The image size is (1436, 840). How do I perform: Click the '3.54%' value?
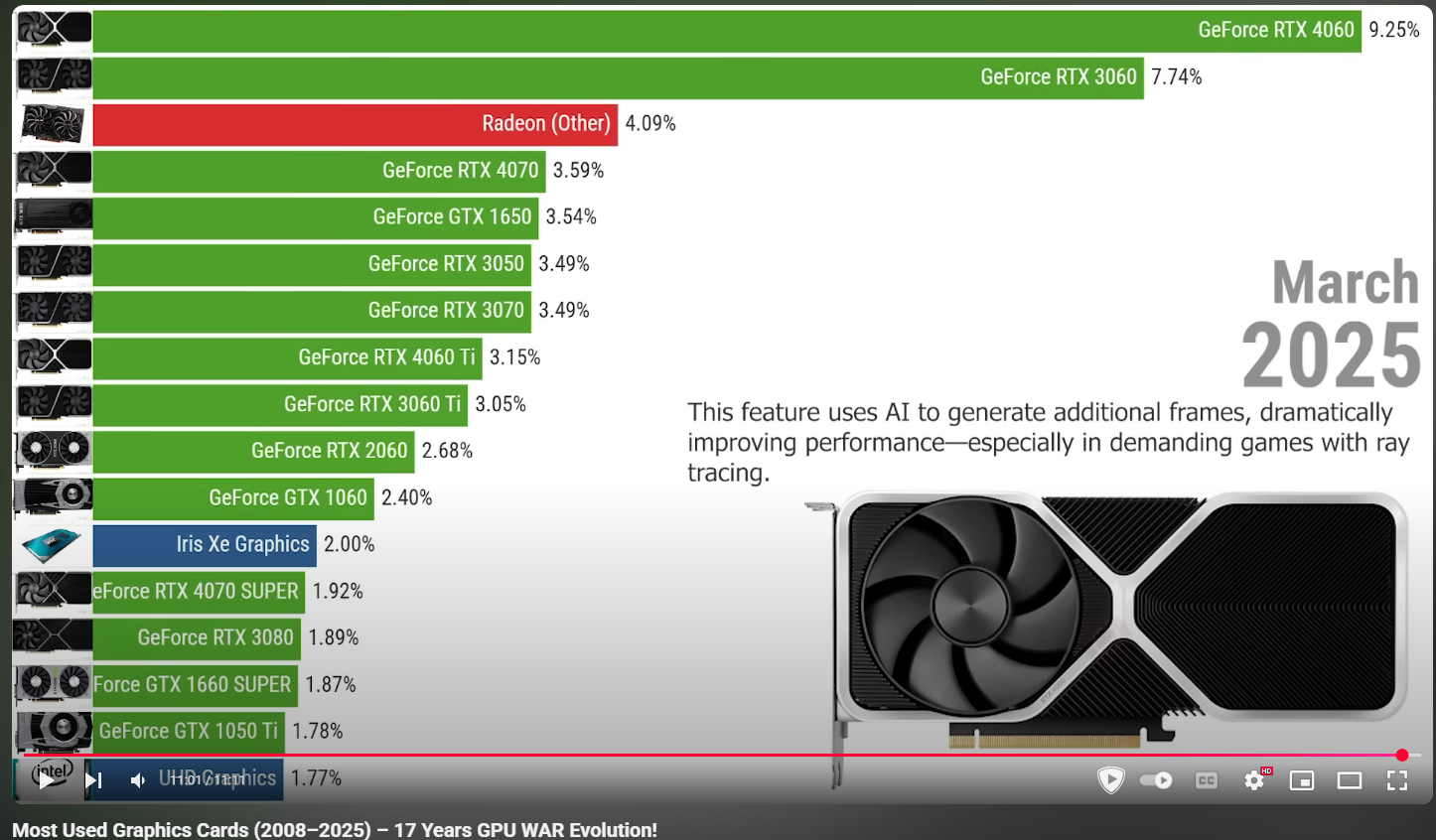571,216
